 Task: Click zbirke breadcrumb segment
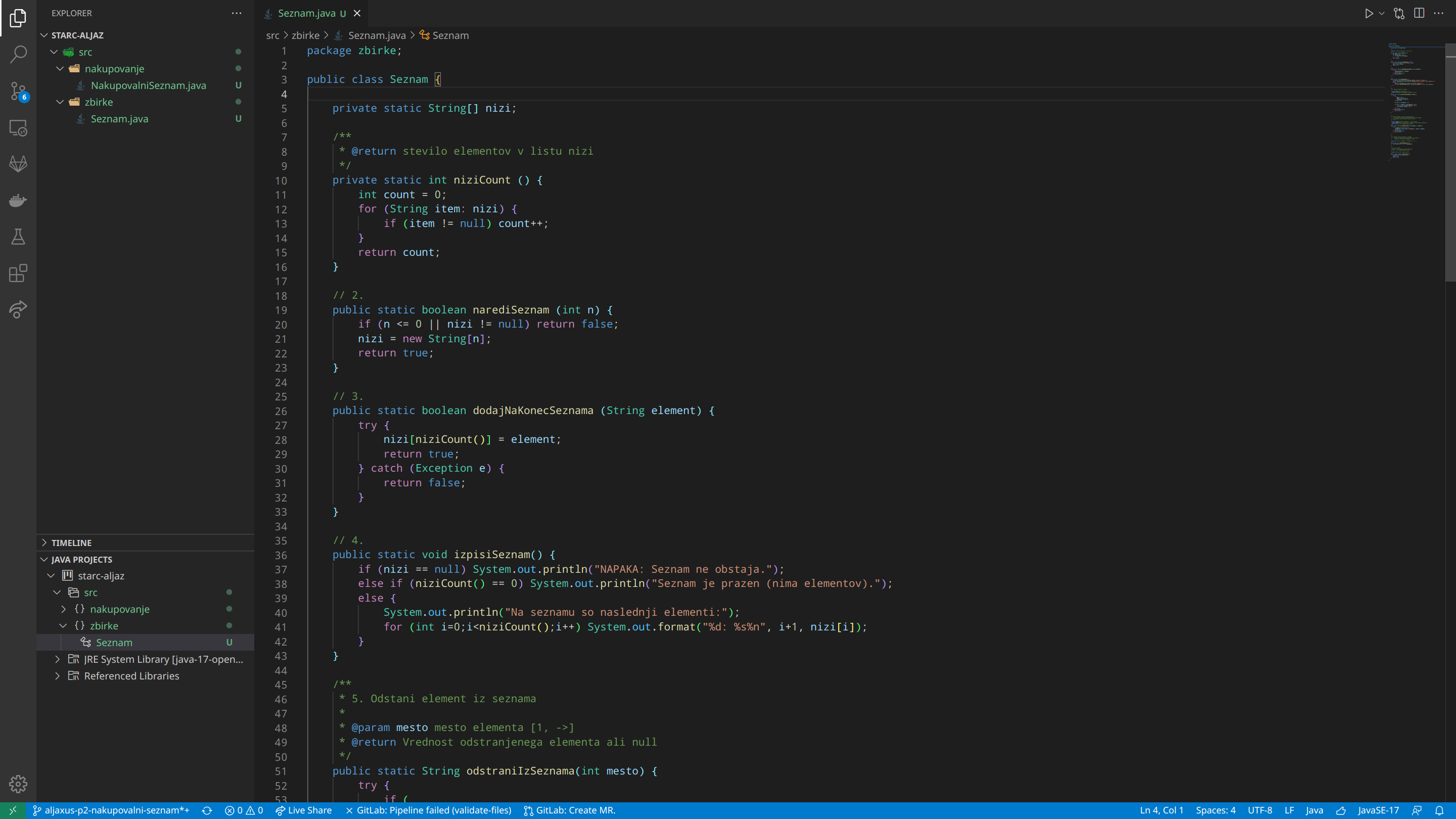305,35
